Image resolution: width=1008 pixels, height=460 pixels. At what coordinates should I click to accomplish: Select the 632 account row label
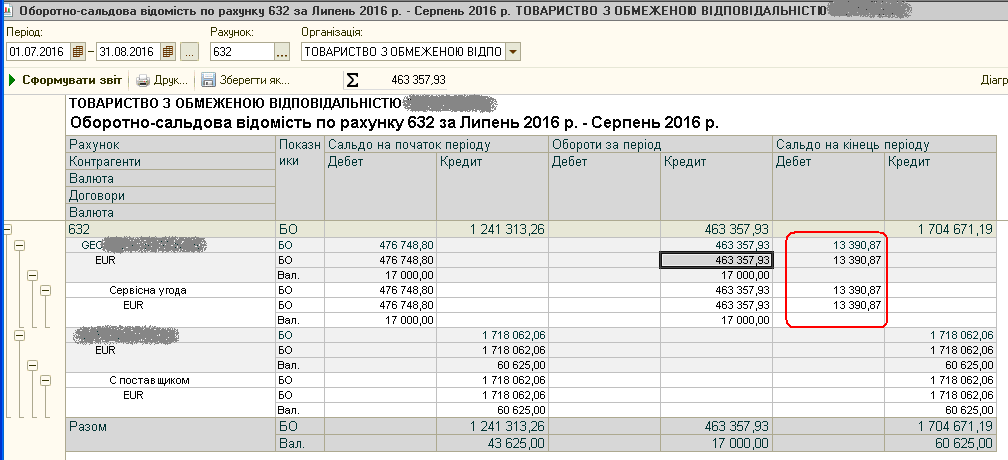[170, 229]
